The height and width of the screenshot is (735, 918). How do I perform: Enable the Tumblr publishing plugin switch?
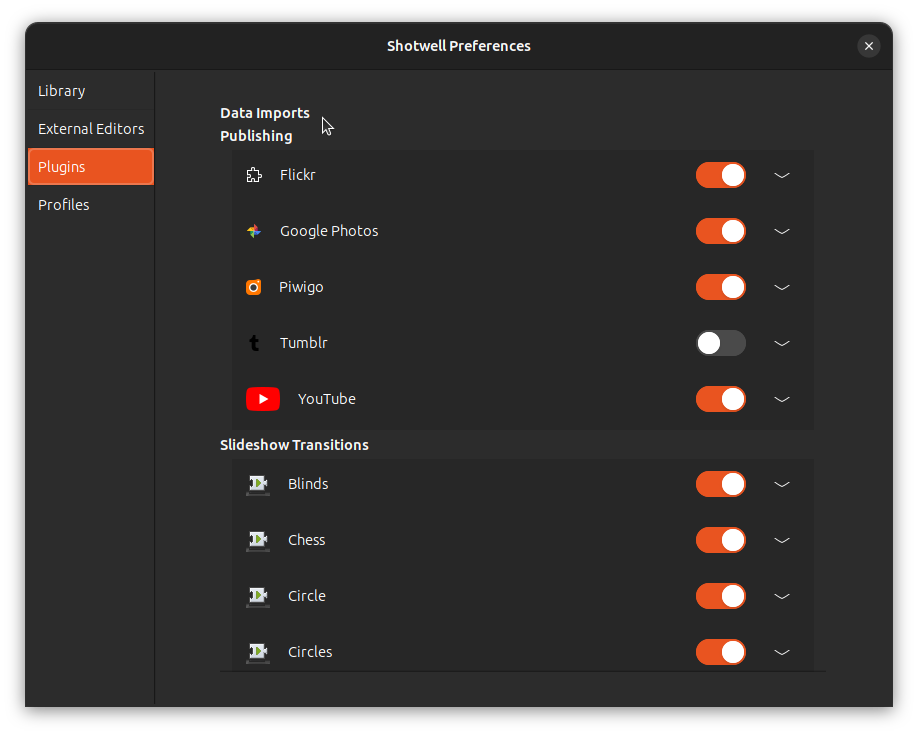[x=721, y=343]
